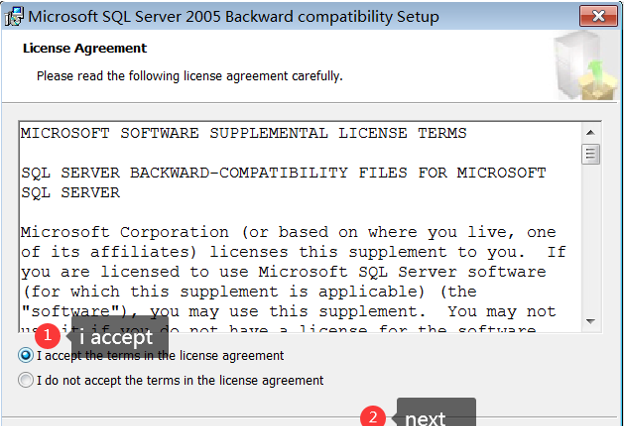Click 'you are licensed to use Microsoft' line
The image size is (627, 426).
pyautogui.click(x=284, y=272)
